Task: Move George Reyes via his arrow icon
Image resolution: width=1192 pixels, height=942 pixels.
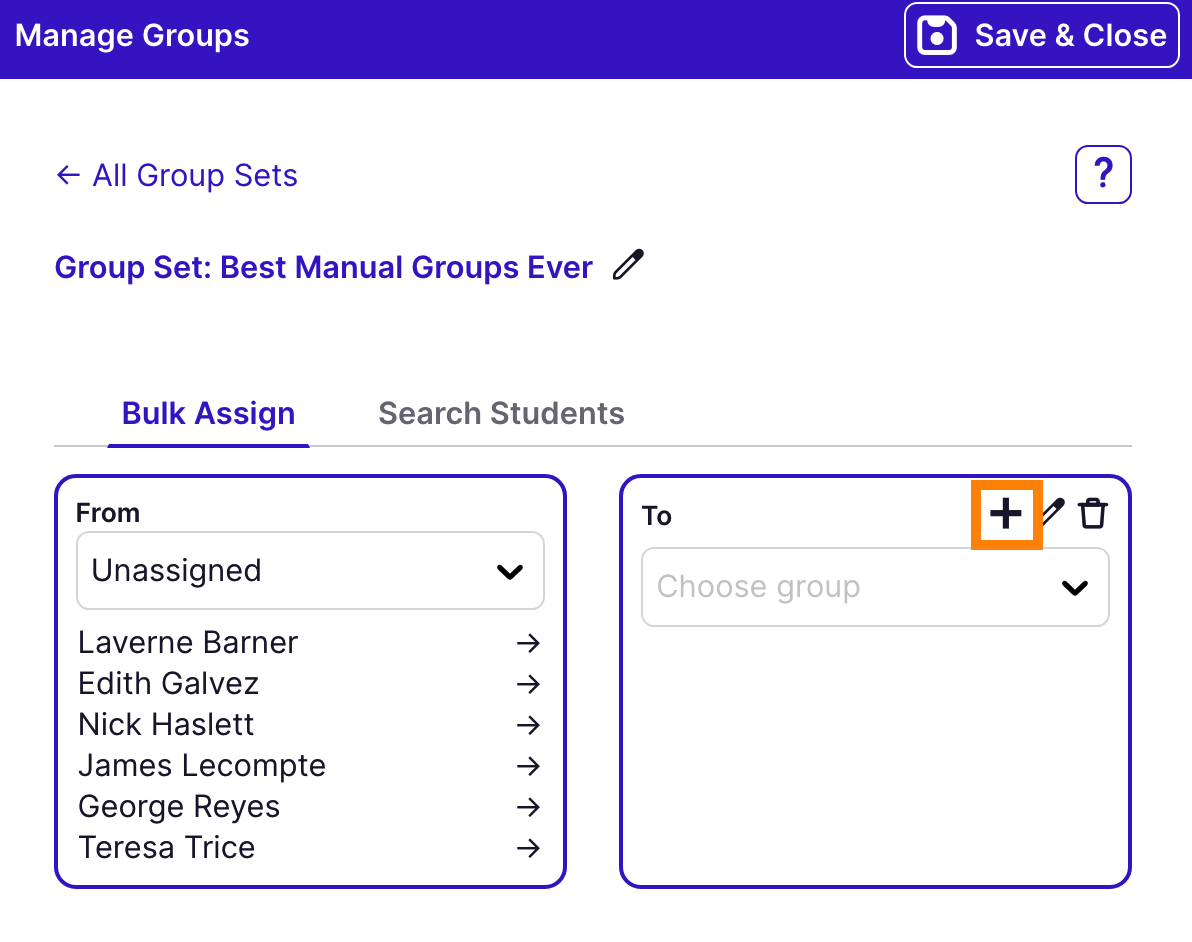Action: (x=528, y=807)
